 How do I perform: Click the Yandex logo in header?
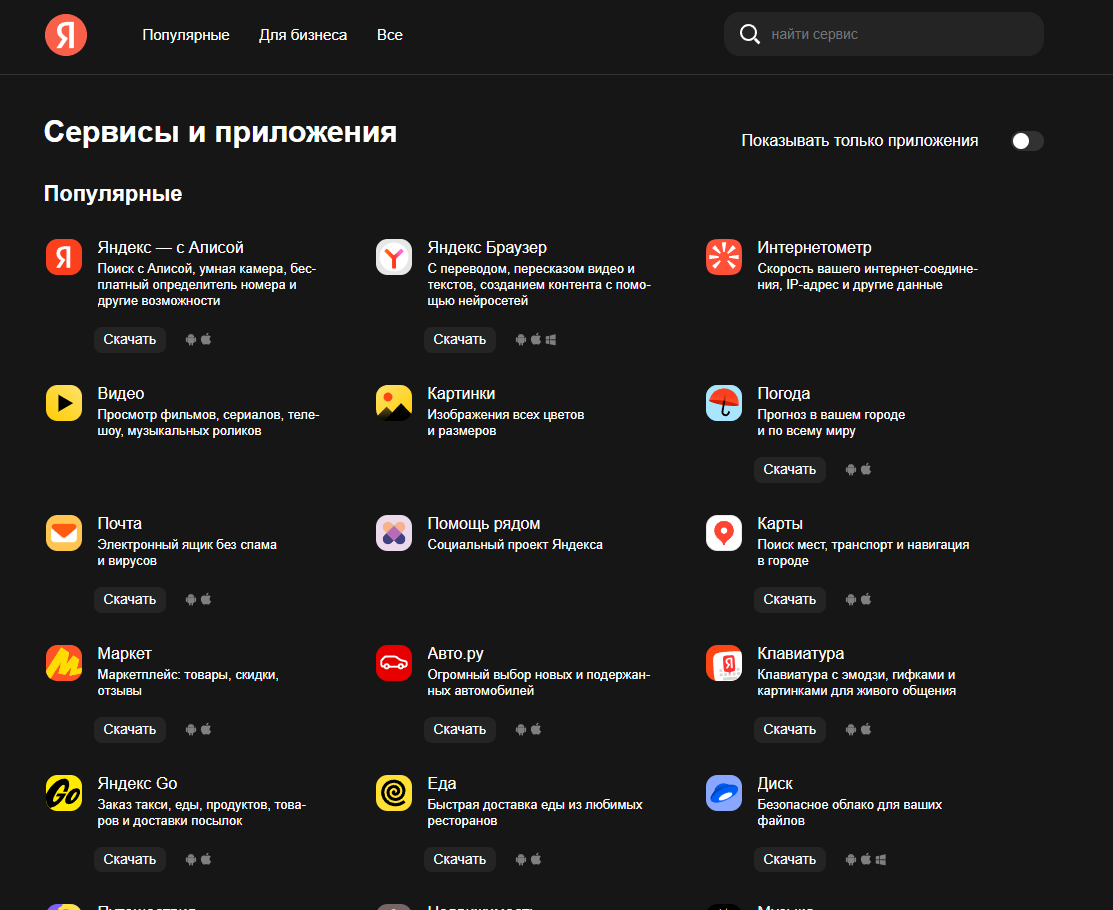pyautogui.click(x=66, y=35)
